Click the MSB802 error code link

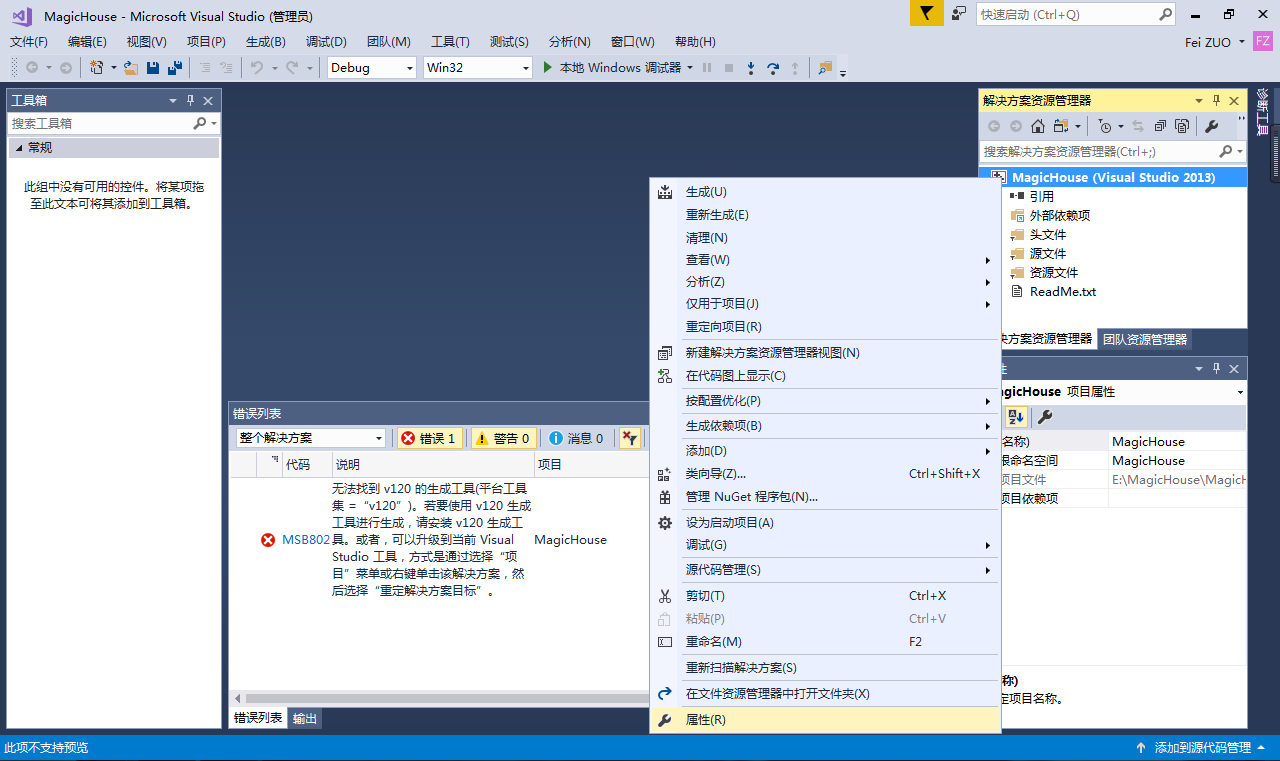point(306,539)
